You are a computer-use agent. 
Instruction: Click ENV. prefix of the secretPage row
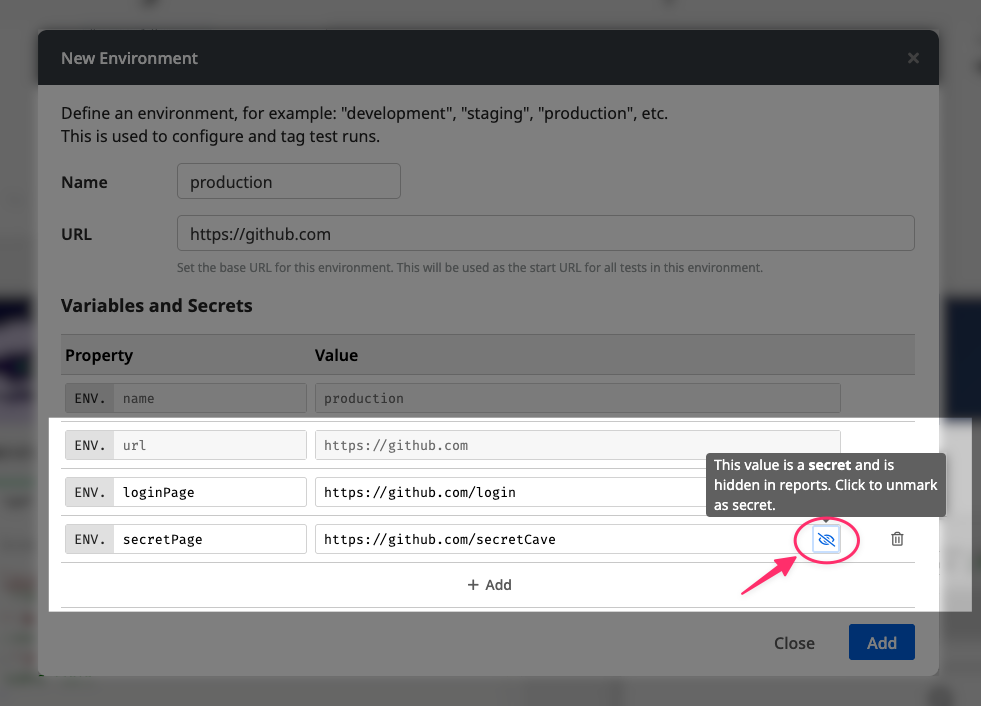click(x=90, y=539)
